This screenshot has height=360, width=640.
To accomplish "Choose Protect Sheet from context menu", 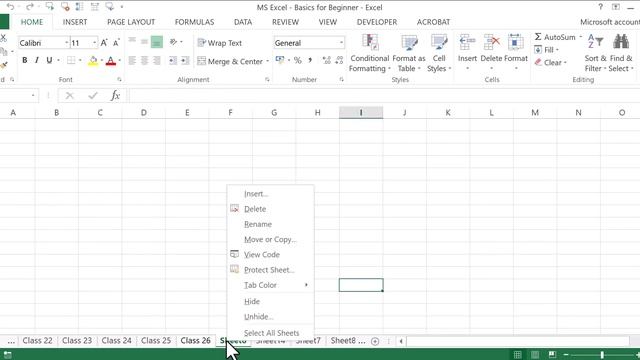I will click(270, 269).
